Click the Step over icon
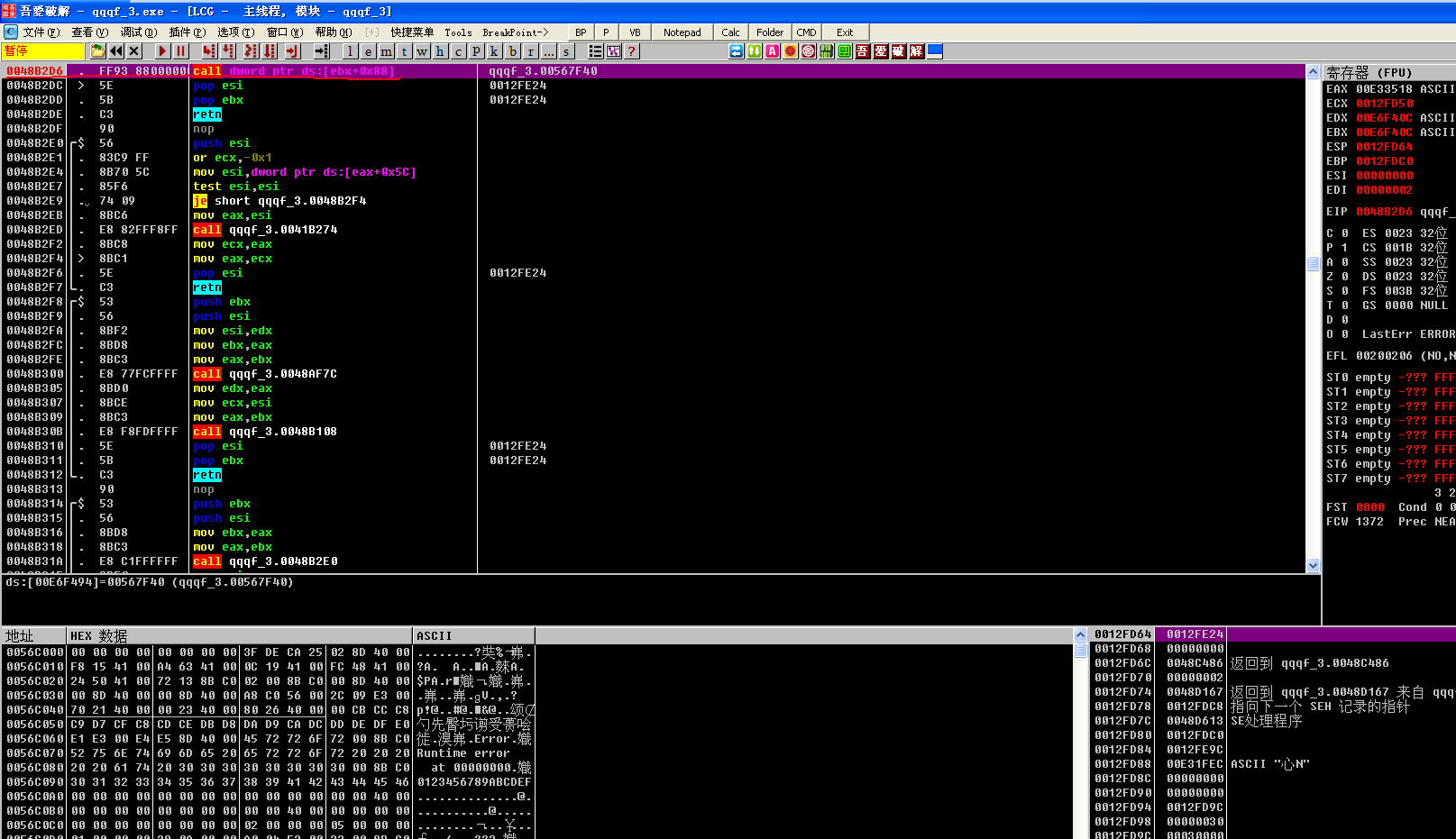 pos(228,51)
